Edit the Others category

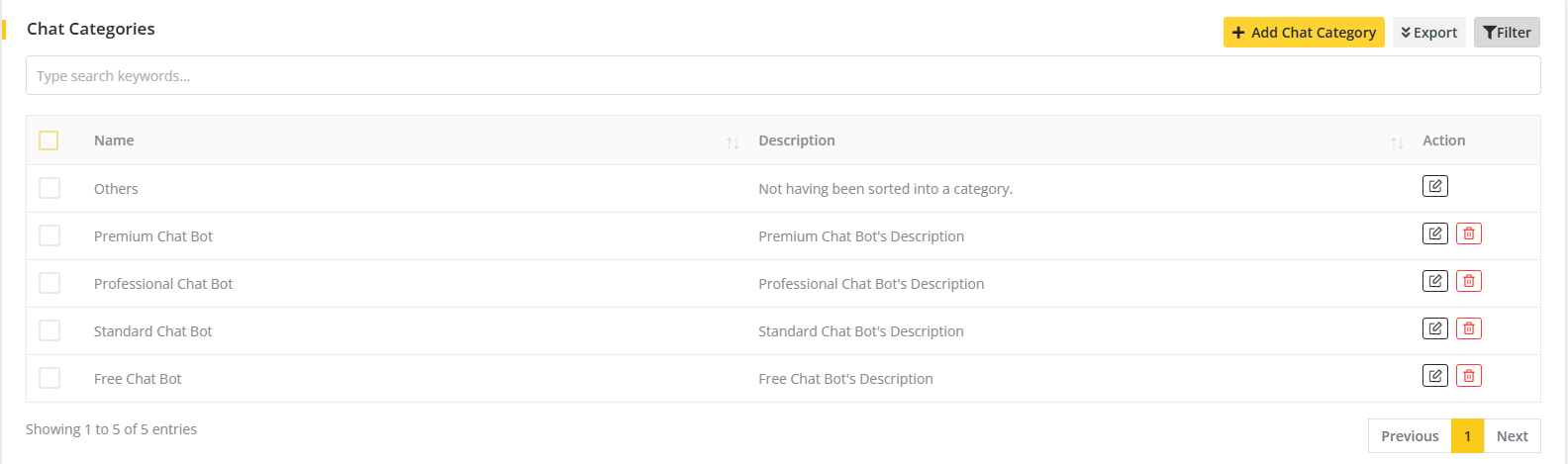(x=1434, y=186)
